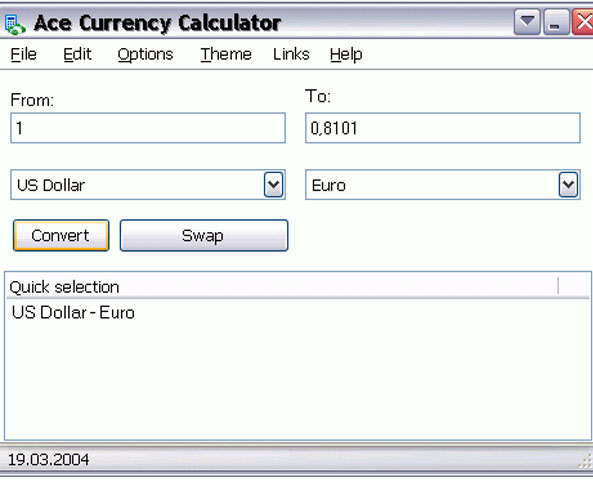This screenshot has width=593, height=480.
Task: Click the From amount input field
Action: point(148,128)
